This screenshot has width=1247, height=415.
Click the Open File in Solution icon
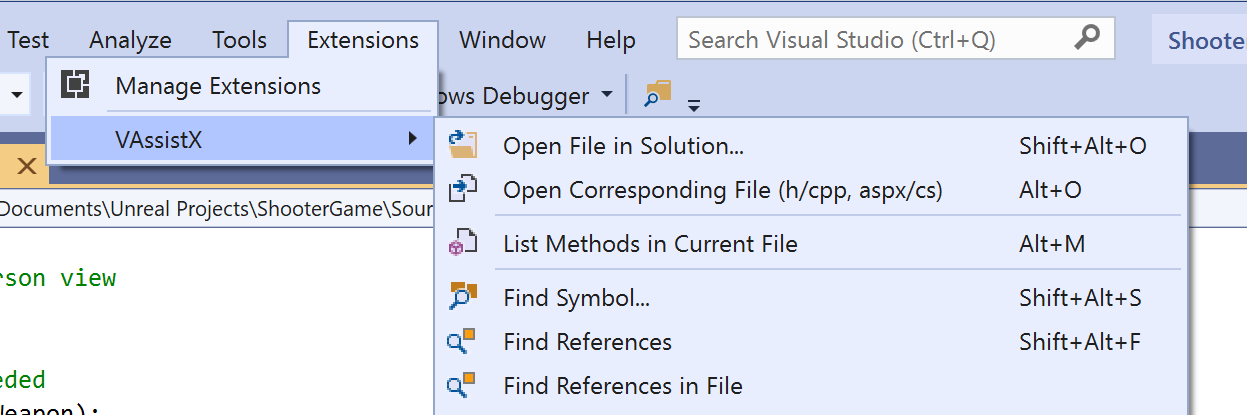pos(463,146)
